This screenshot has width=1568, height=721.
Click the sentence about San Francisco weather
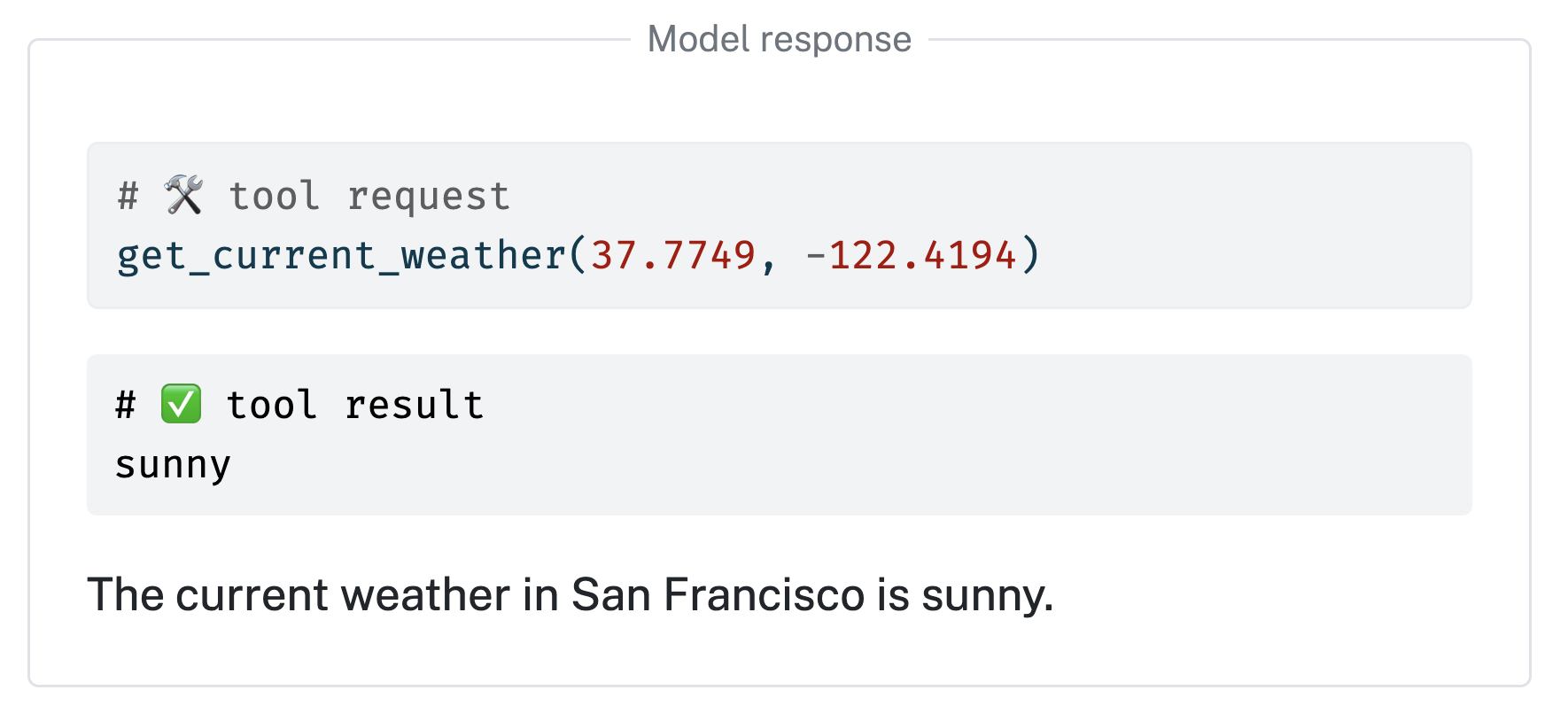(x=571, y=594)
